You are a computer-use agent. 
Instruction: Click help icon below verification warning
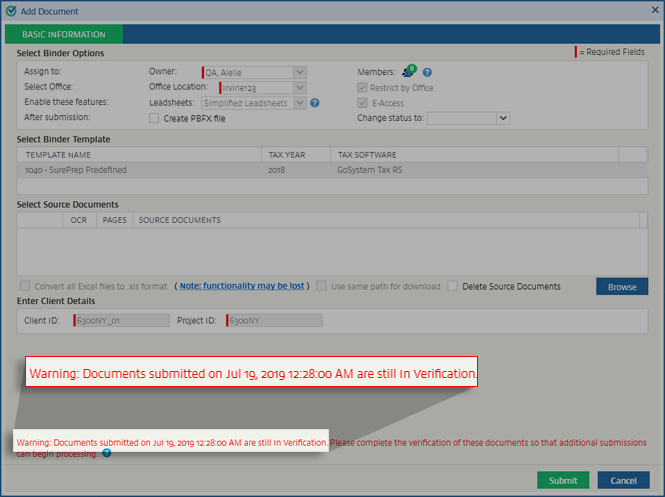[x=107, y=453]
